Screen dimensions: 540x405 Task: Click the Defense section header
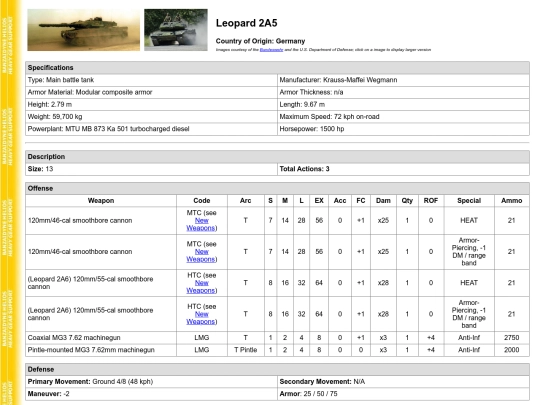[x=277, y=370]
